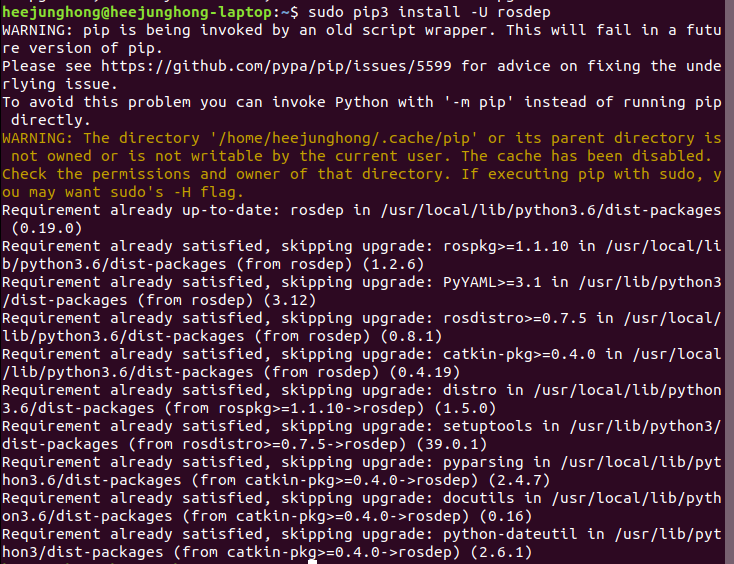Click the 'rosdistro>=0.7.5 in' requirement name
This screenshot has width=734, height=564.
pos(528,318)
